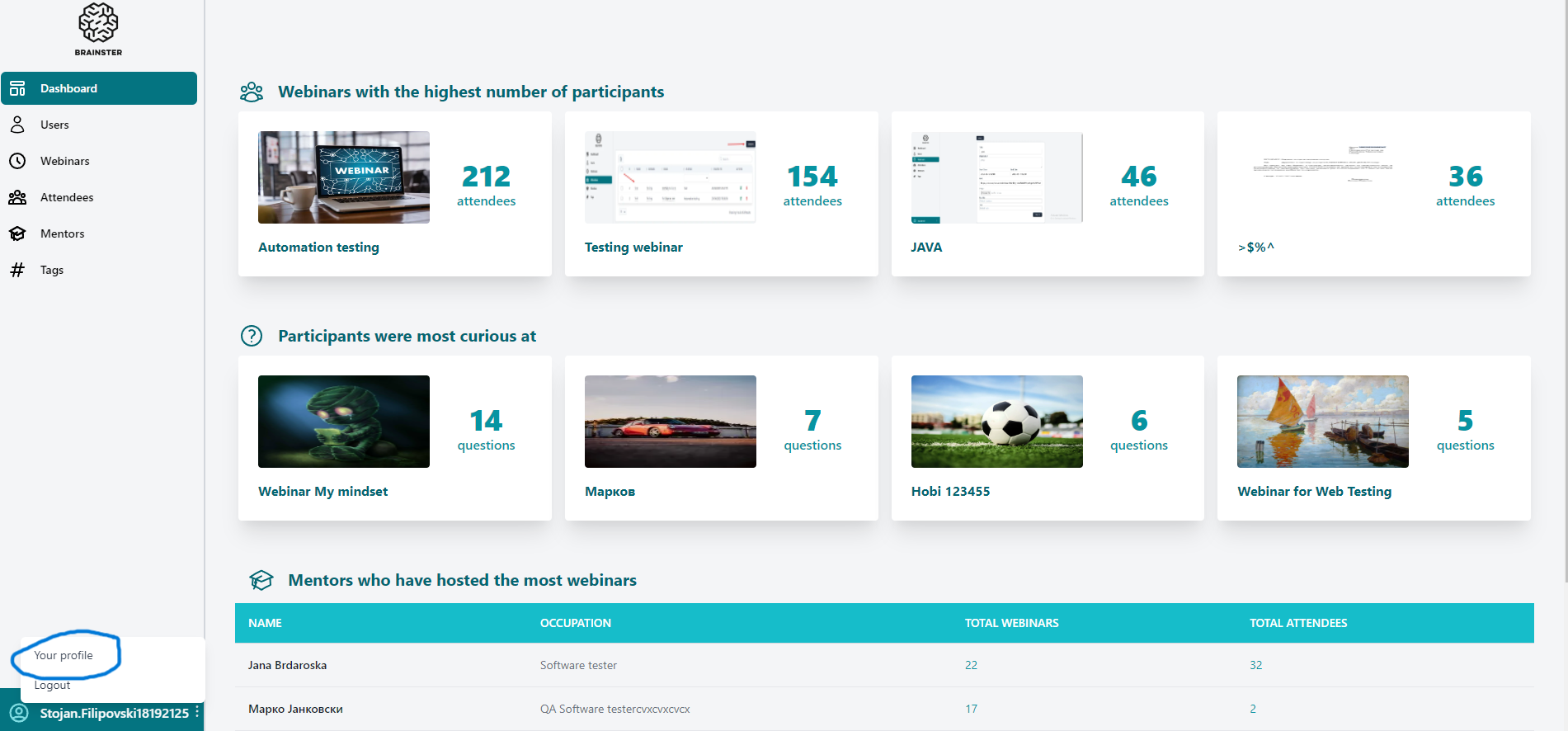Open the Testing webinar card title

pyautogui.click(x=633, y=247)
